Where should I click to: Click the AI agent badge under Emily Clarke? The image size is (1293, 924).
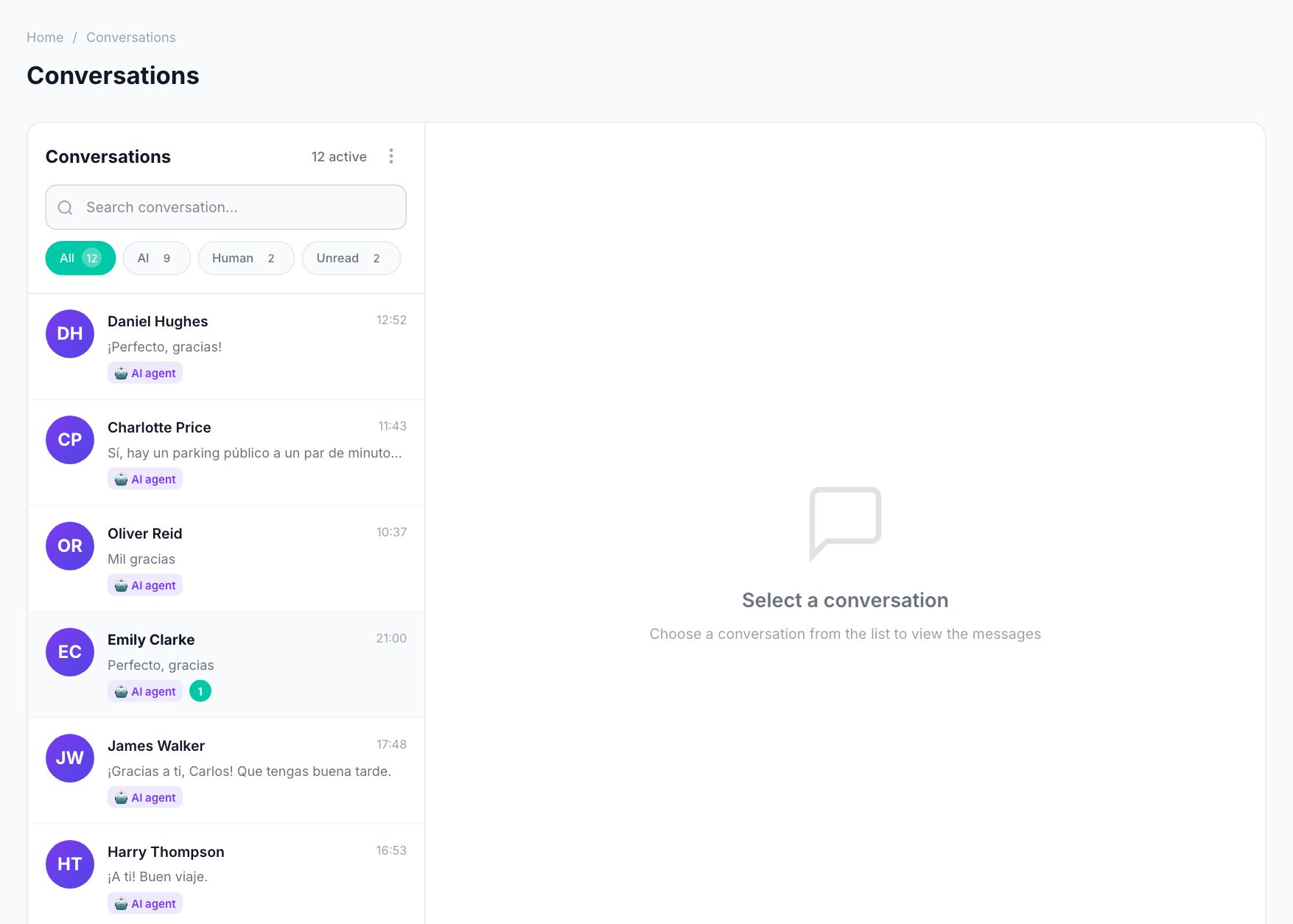point(145,691)
